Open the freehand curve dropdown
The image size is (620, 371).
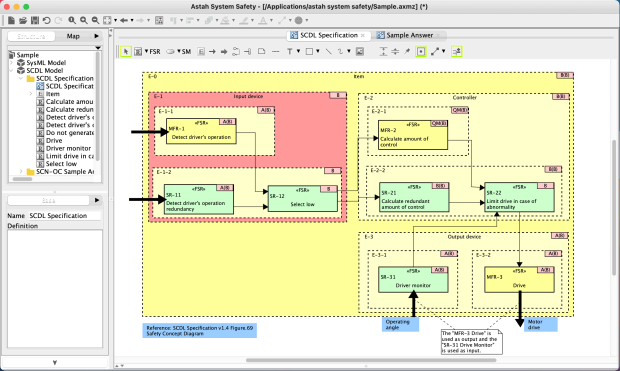point(349,51)
